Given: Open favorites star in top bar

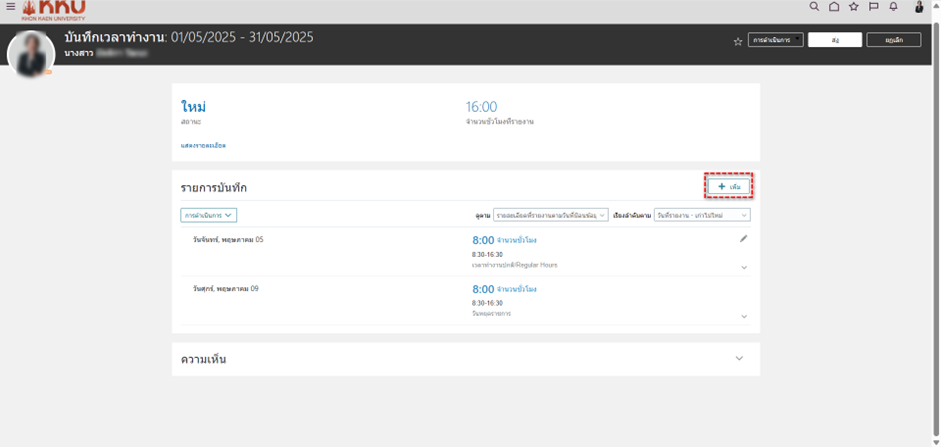Looking at the screenshot, I should (x=854, y=7).
